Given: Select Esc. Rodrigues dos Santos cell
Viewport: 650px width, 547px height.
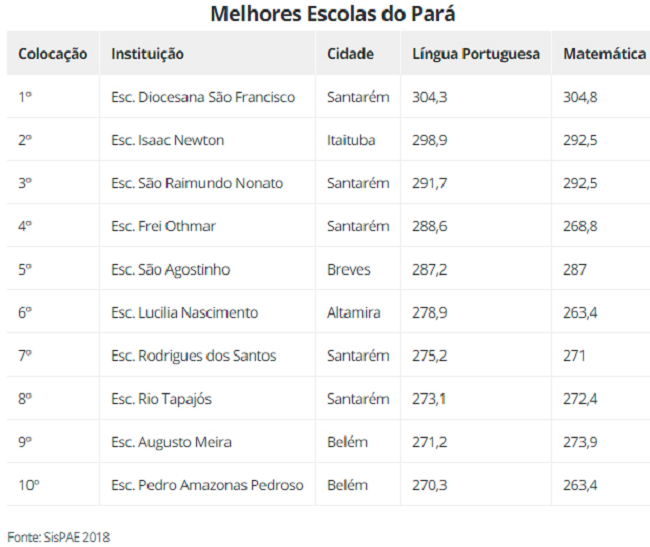Looking at the screenshot, I should (x=207, y=356).
